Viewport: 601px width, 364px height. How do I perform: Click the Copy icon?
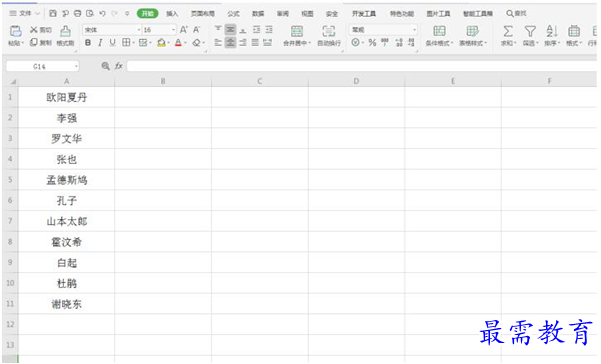click(x=34, y=42)
